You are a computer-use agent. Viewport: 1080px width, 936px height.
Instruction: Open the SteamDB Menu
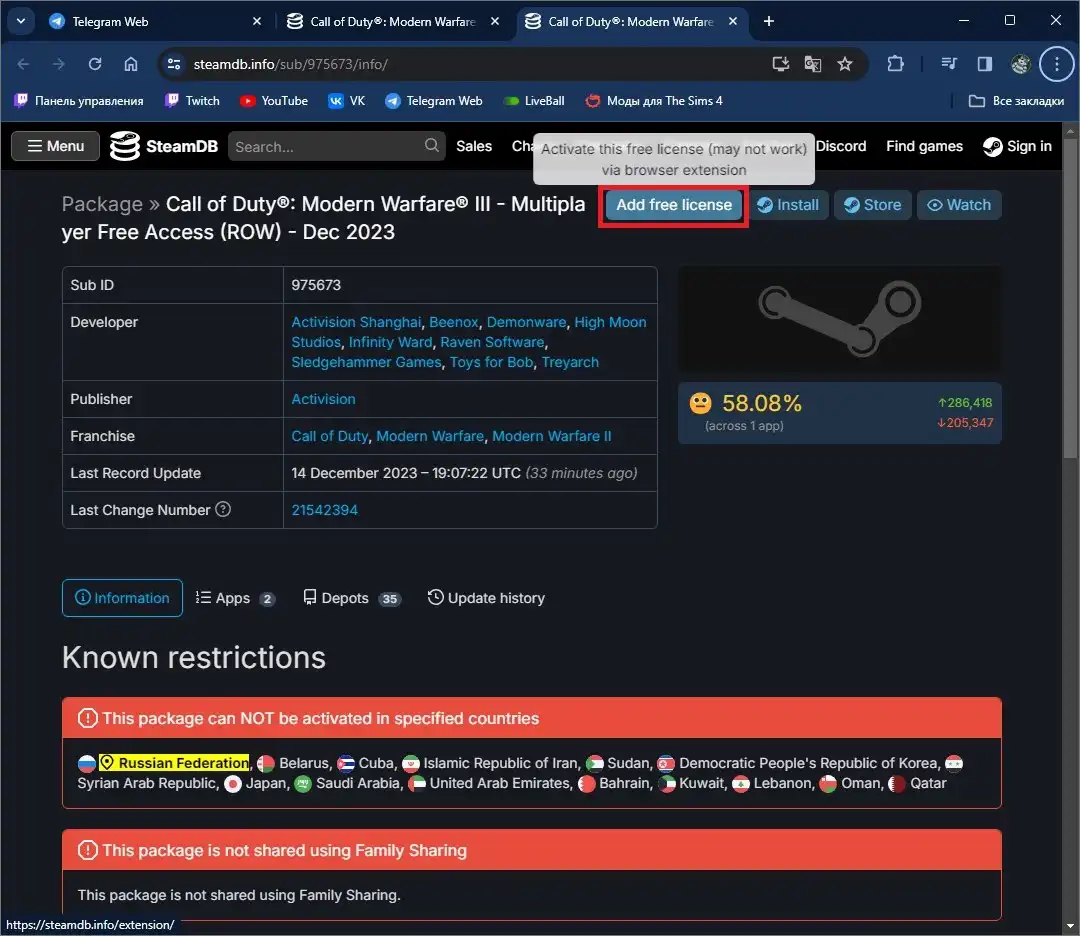[x=55, y=146]
